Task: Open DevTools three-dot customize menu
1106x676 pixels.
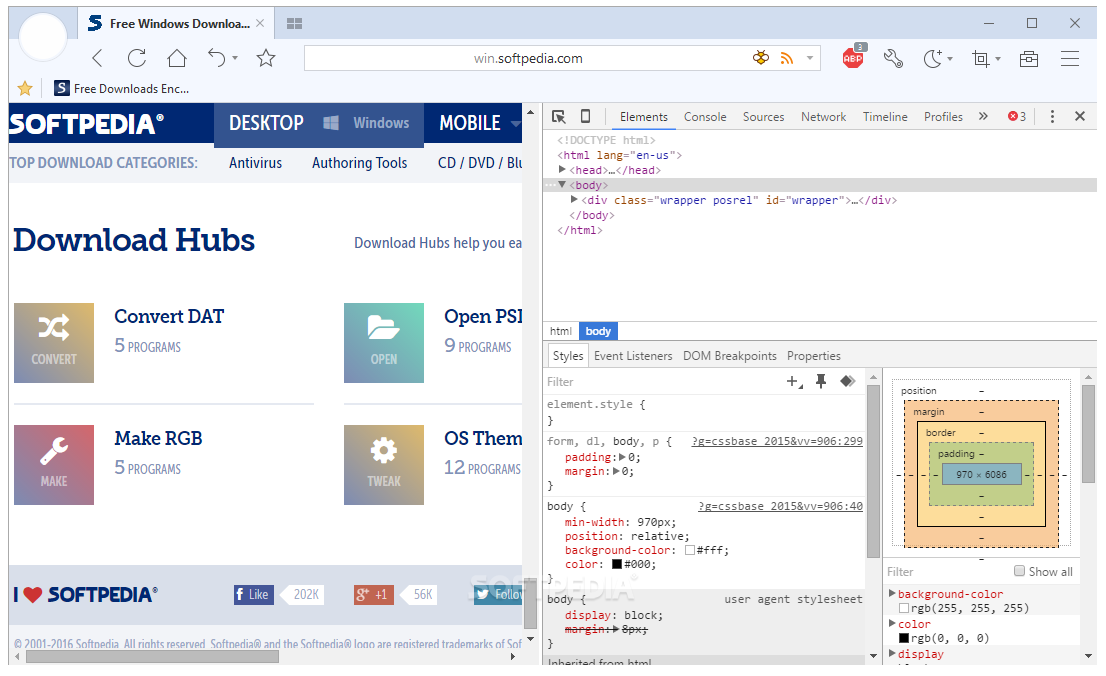Action: pyautogui.click(x=1052, y=116)
